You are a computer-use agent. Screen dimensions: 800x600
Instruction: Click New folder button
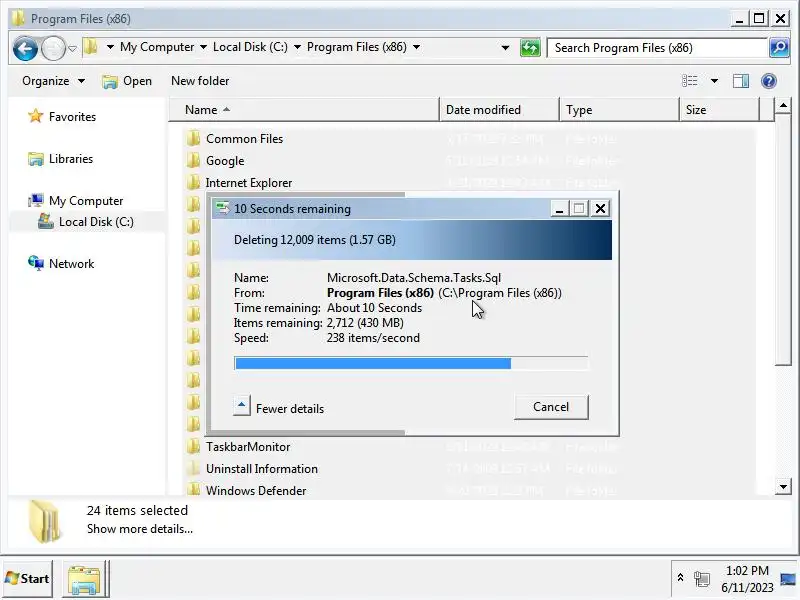(x=200, y=81)
